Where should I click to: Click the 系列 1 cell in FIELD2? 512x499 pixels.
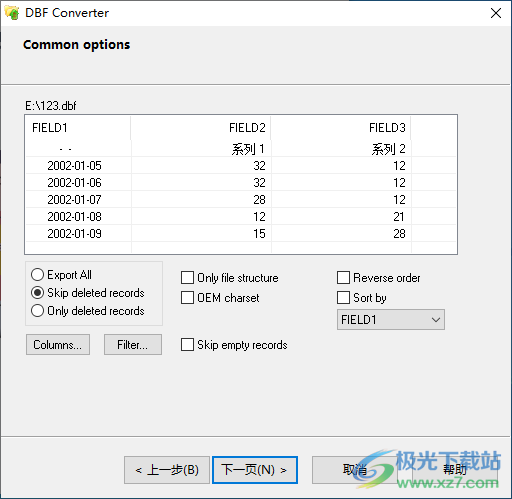[x=201, y=149]
